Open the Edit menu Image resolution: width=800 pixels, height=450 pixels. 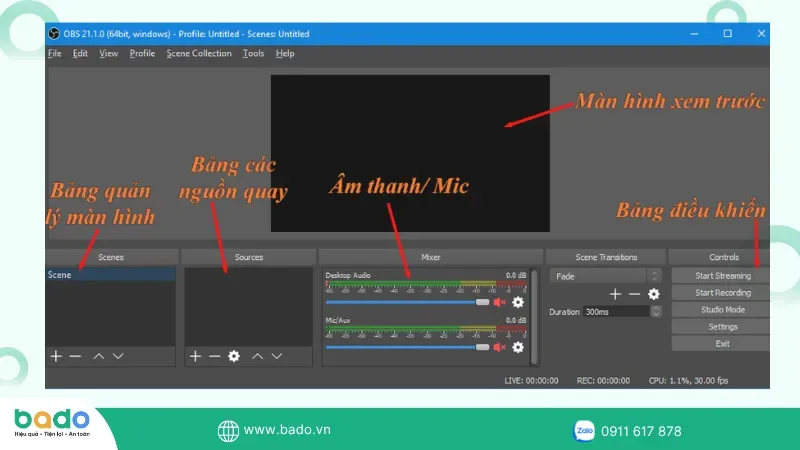click(x=80, y=54)
